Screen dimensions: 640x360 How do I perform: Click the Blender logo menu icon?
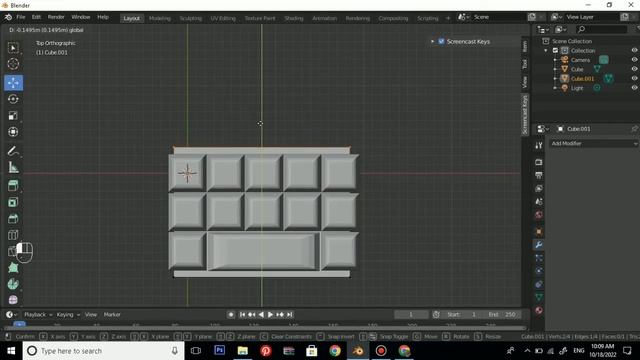[8, 17]
